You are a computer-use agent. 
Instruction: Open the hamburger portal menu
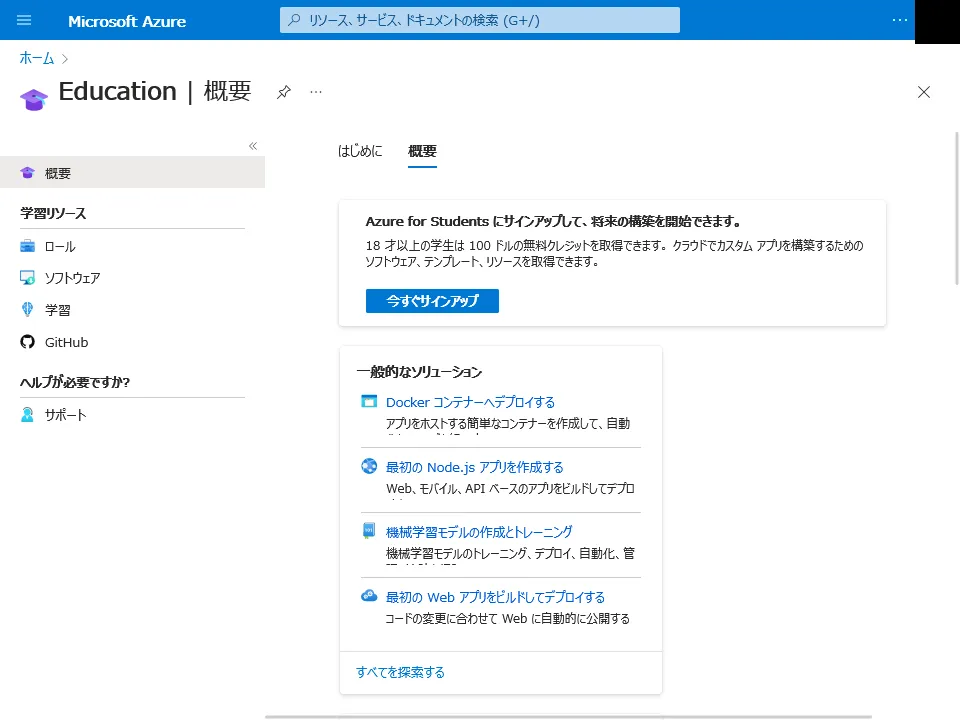25,20
